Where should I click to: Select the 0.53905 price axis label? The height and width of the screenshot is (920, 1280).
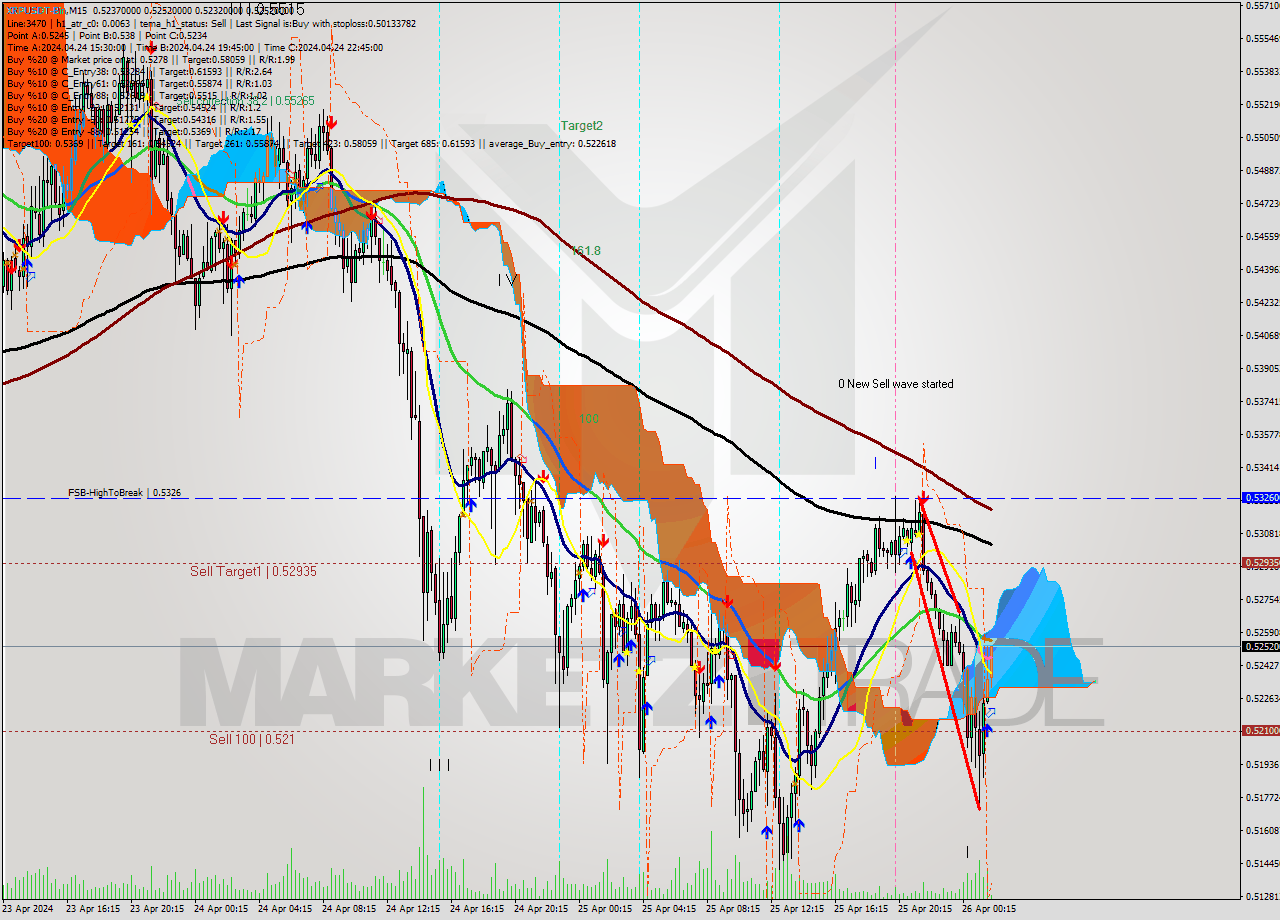(1262, 368)
